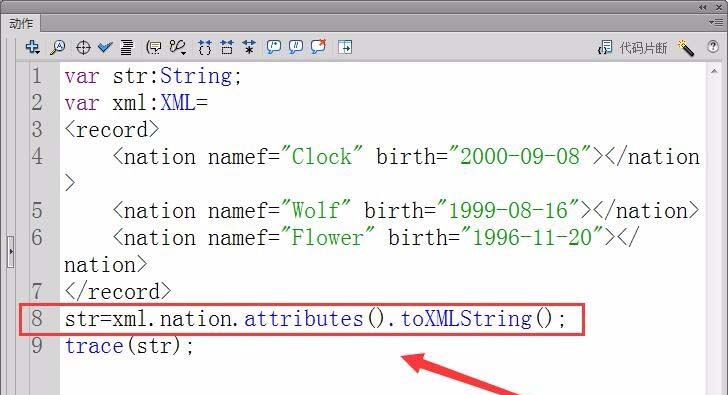Open the 代码片断 code snippets panel
The width and height of the screenshot is (728, 395).
pos(633,47)
